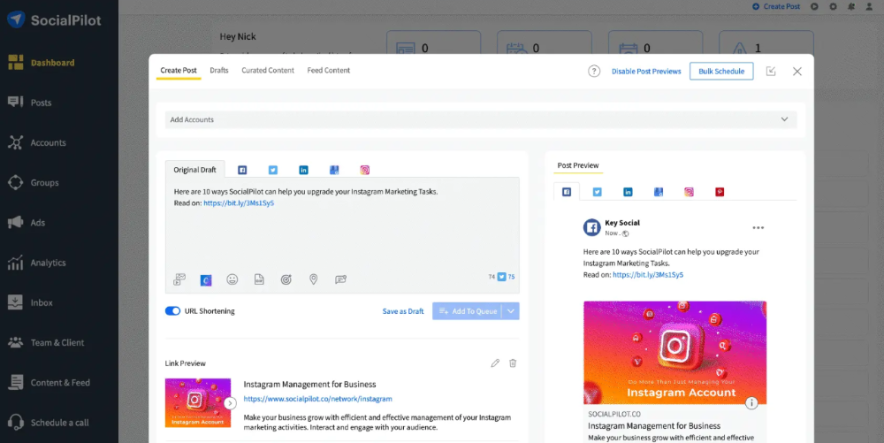Select the Original Draft tab
Image resolution: width=884 pixels, height=443 pixels.
(195, 169)
